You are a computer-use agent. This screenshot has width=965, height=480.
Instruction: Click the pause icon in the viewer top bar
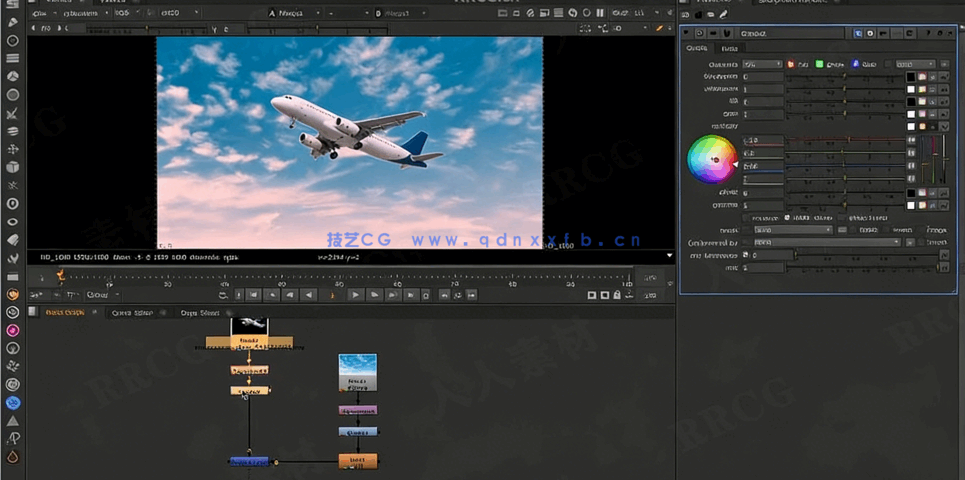600,12
